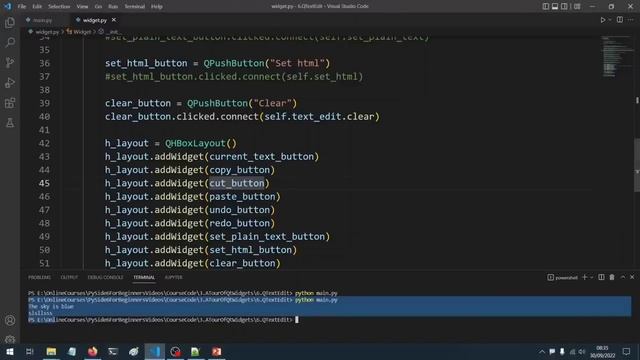640x360 pixels.
Task: Open Firefox from the taskbar
Action: click(x=93, y=351)
